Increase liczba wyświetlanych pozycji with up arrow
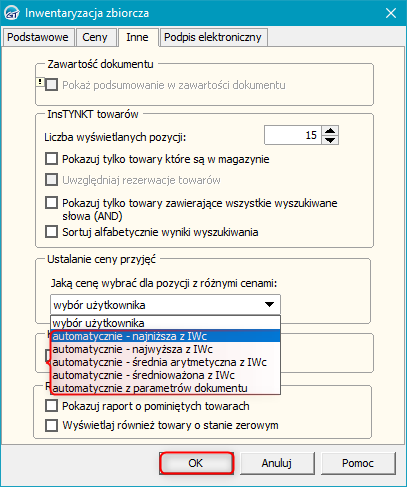 tap(330, 130)
